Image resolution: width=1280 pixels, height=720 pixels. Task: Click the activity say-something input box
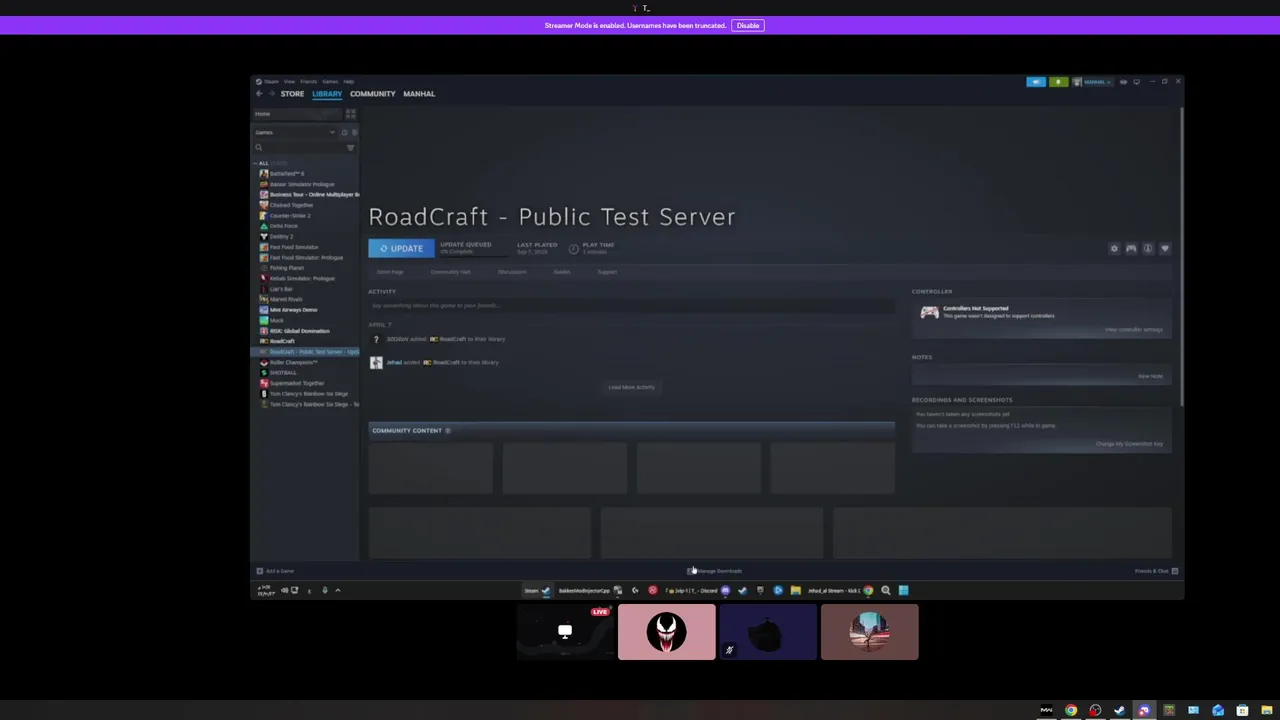point(631,306)
